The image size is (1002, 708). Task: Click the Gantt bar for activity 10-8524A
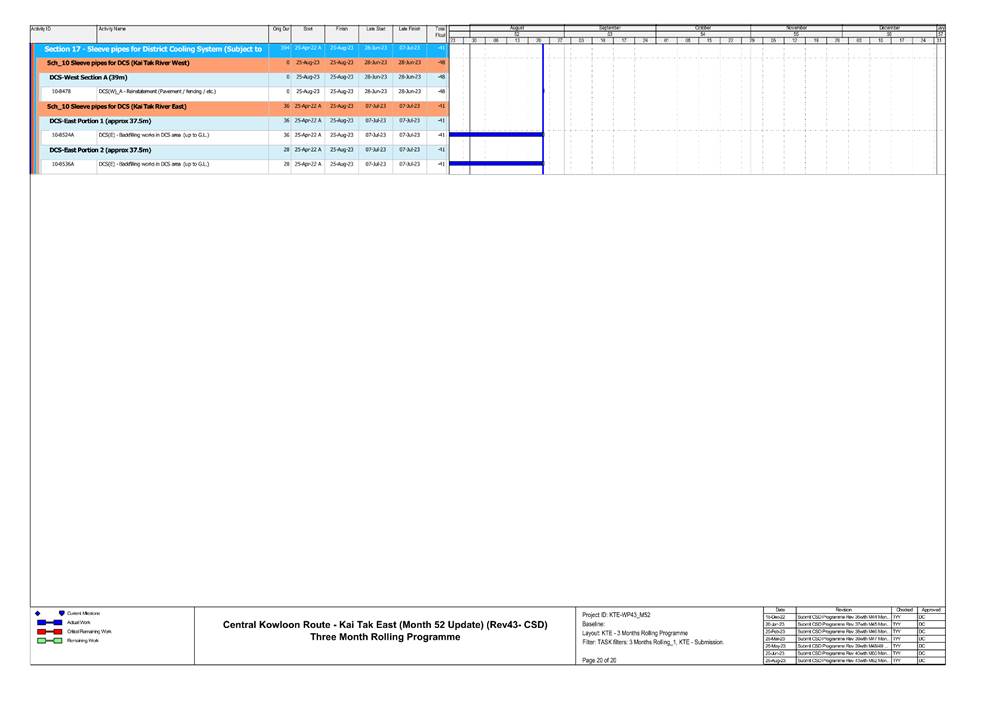496,134
